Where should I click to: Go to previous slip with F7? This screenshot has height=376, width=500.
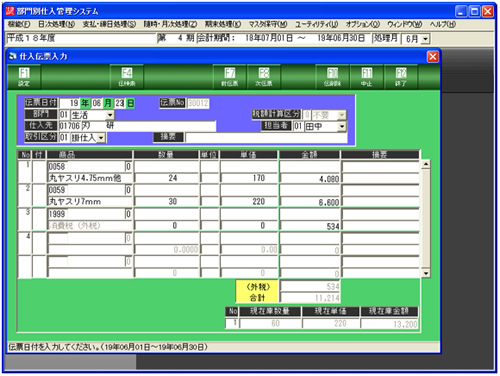click(230, 77)
